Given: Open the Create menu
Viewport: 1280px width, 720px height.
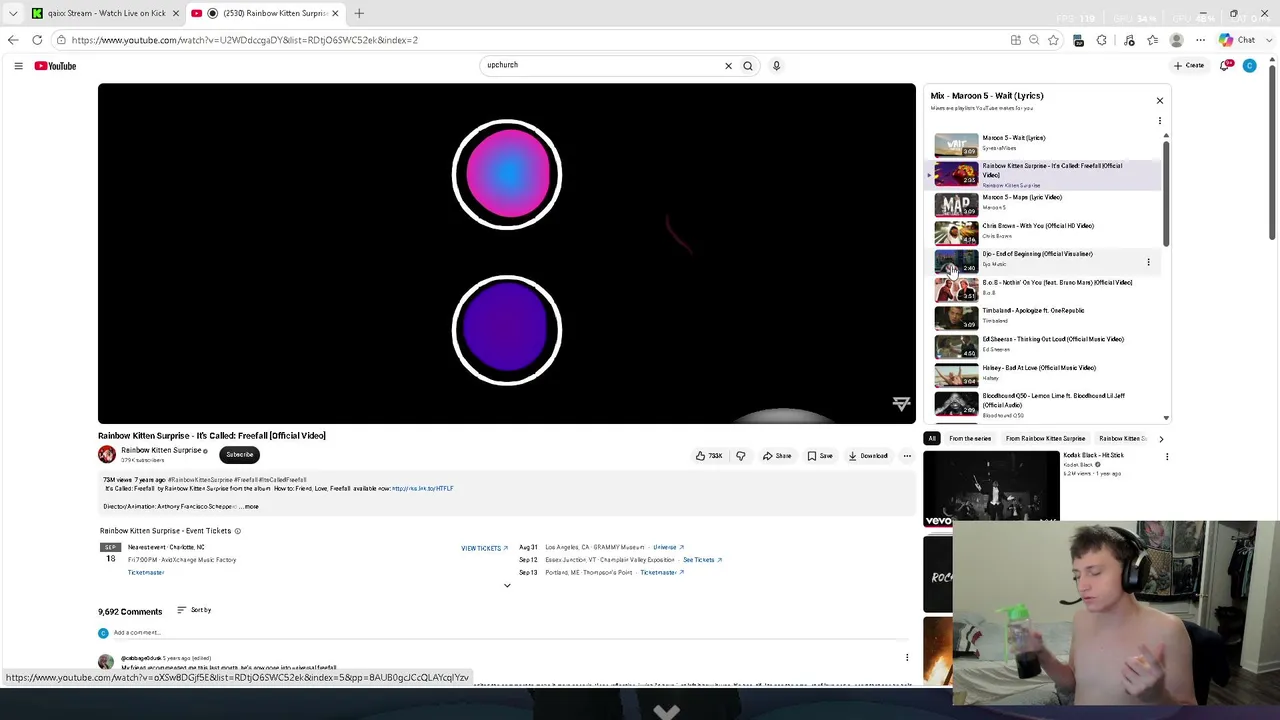Looking at the screenshot, I should 1189,66.
